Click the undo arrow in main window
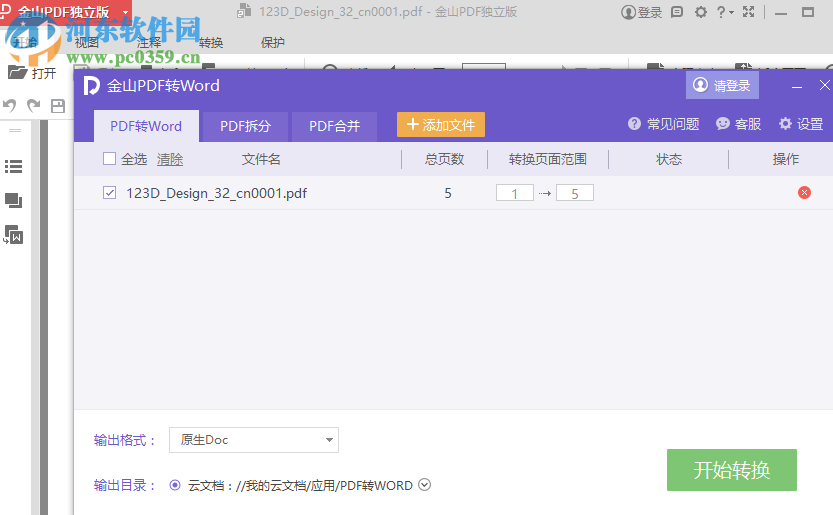The width and height of the screenshot is (833, 515). click(10, 106)
